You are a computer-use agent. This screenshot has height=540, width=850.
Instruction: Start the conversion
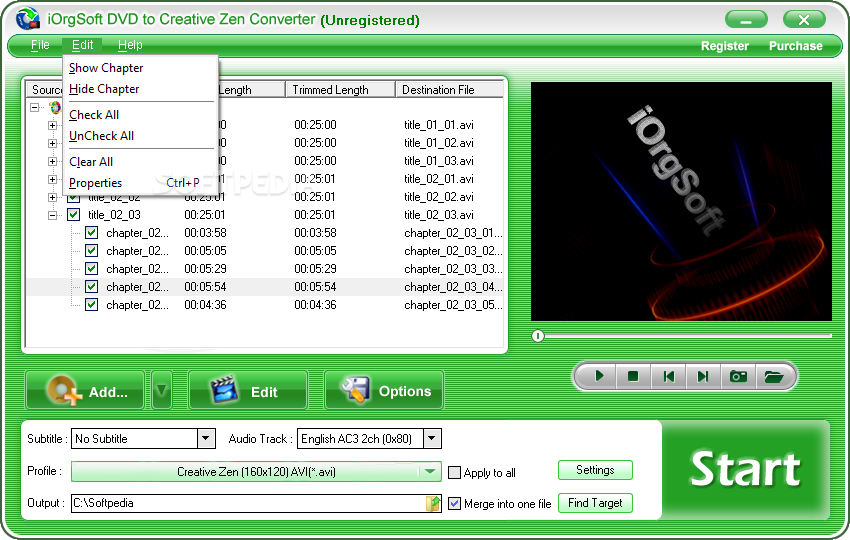coord(745,470)
